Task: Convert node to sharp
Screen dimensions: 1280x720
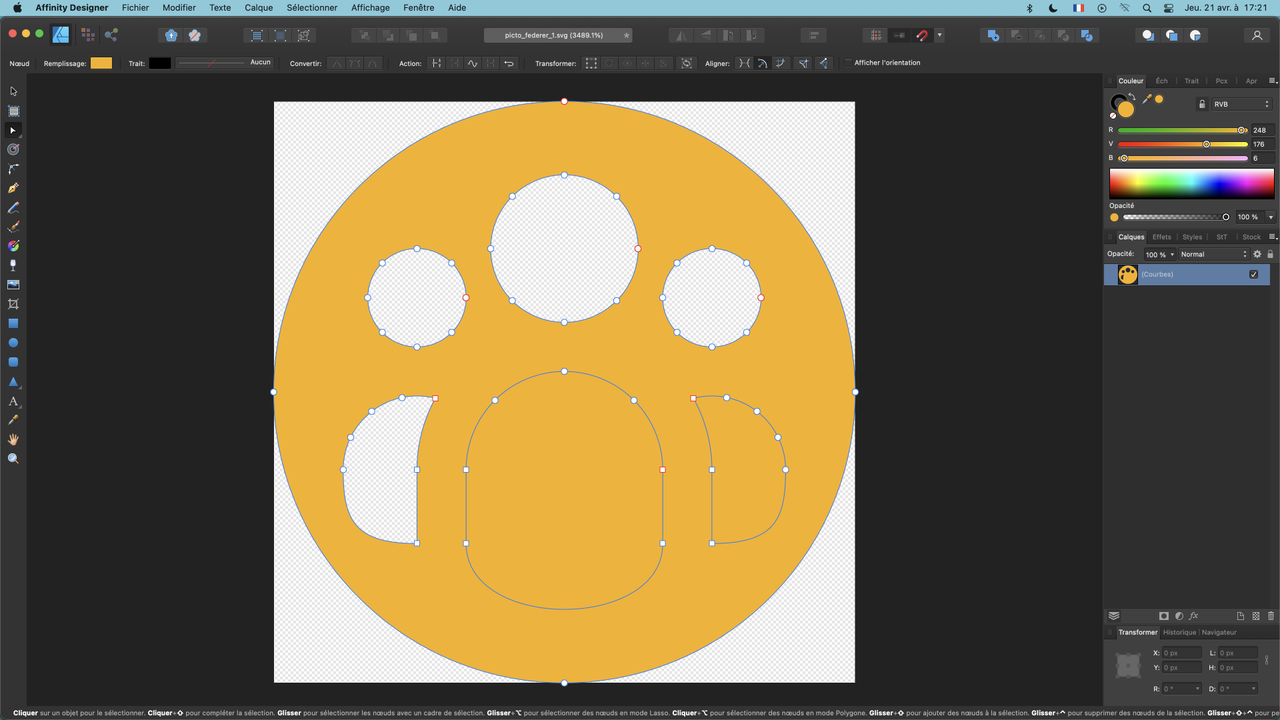Action: tap(337, 63)
